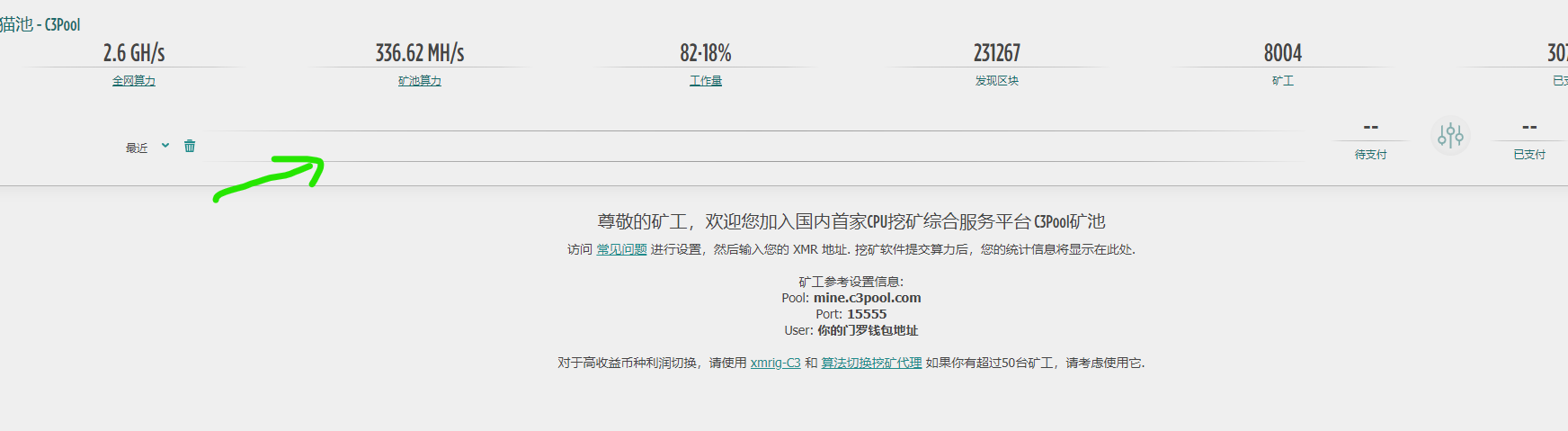Open the 矿池算力 link
The height and width of the screenshot is (431, 1568).
coord(420,81)
